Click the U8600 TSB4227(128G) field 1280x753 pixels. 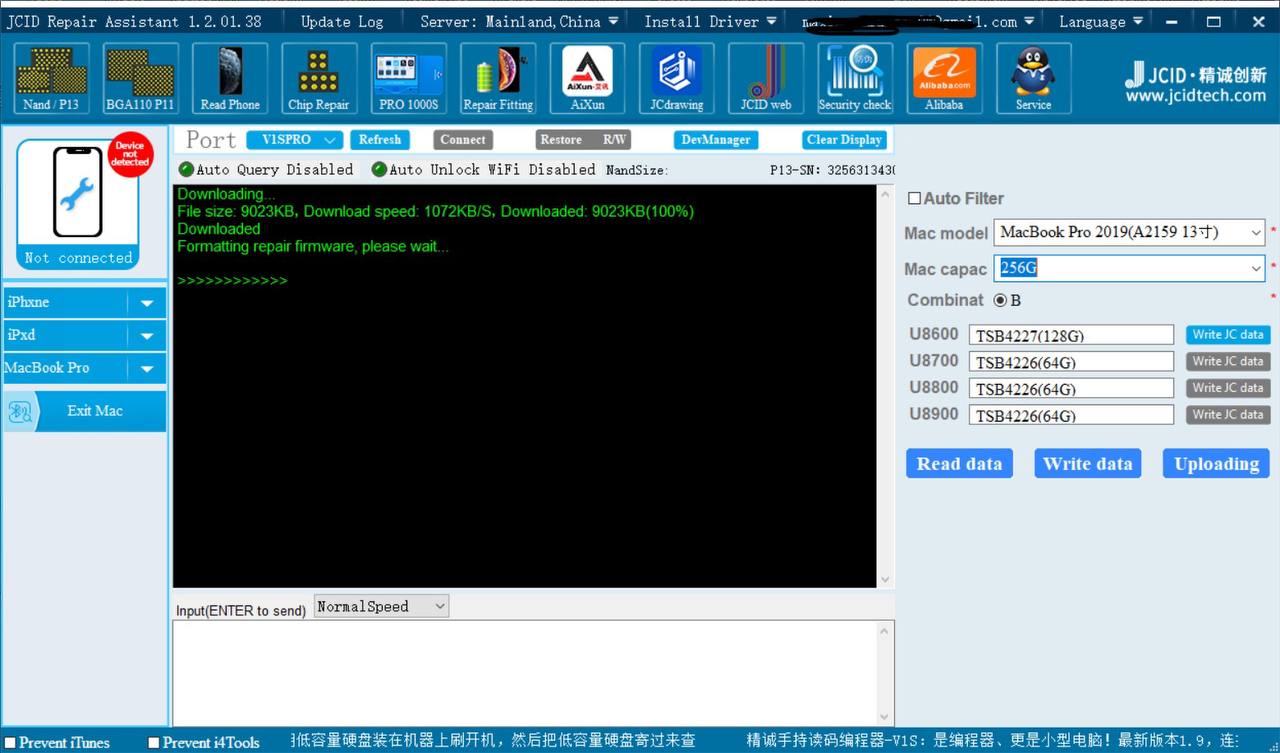[x=1071, y=335]
